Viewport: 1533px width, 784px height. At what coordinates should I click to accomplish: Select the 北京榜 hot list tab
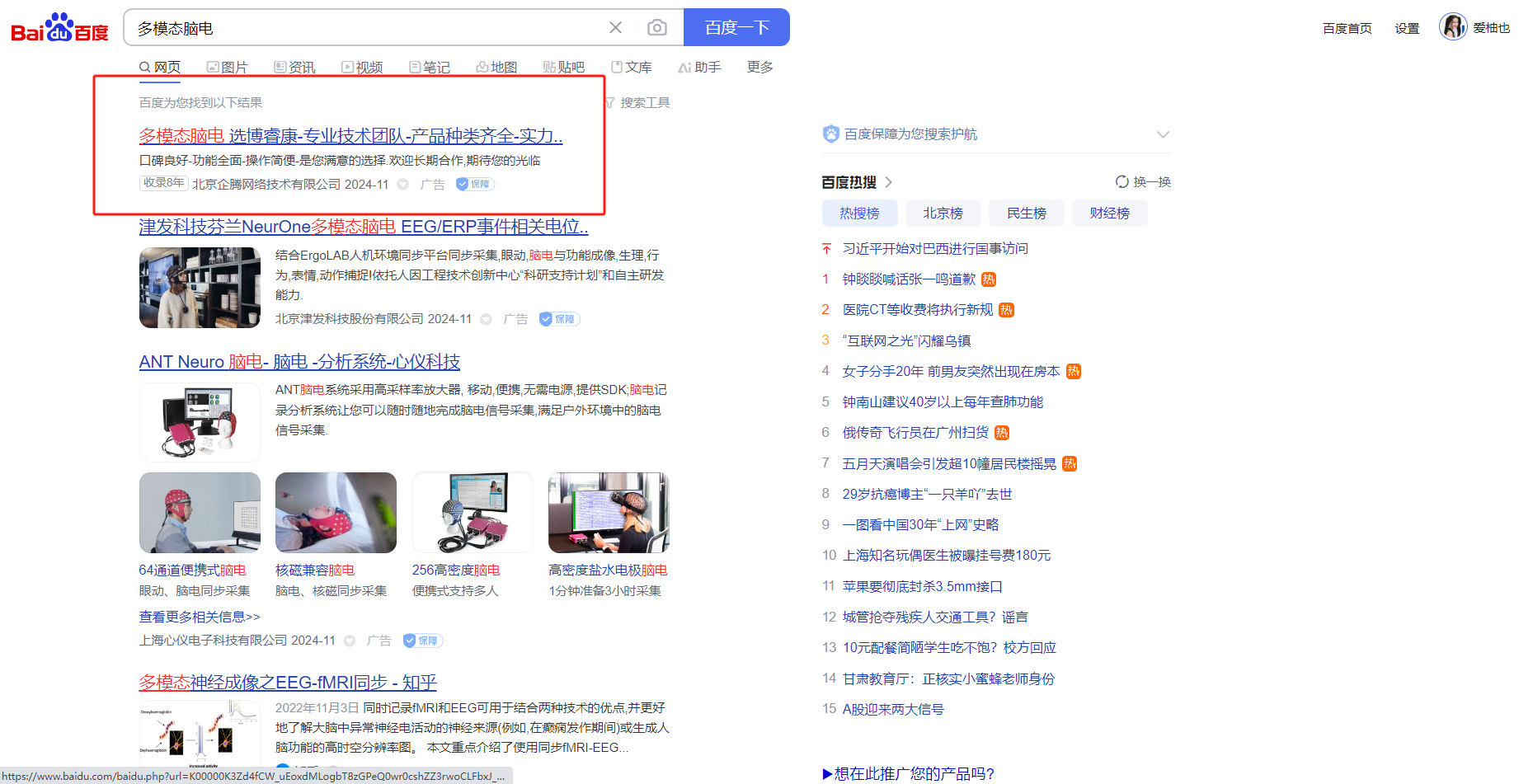(943, 214)
